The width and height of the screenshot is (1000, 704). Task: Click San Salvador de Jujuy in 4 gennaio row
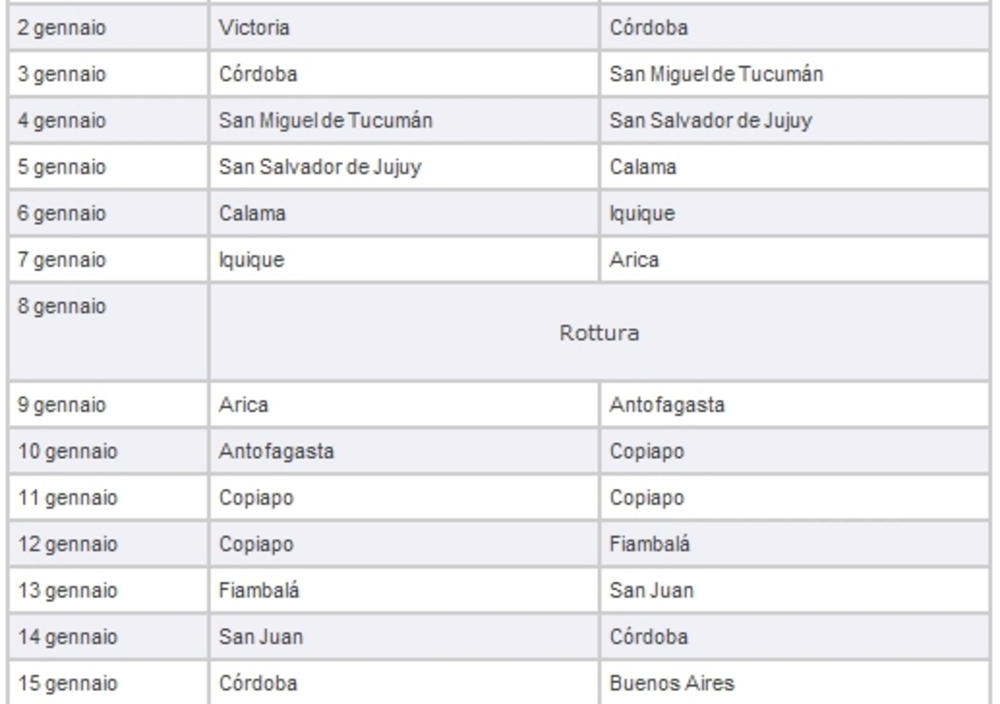(710, 121)
